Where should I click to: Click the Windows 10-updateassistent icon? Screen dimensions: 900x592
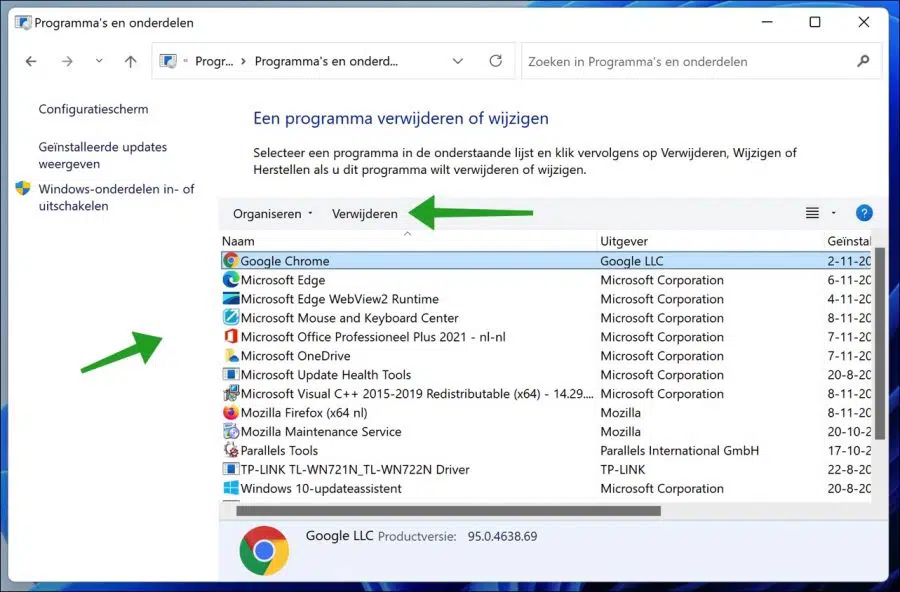coord(231,488)
